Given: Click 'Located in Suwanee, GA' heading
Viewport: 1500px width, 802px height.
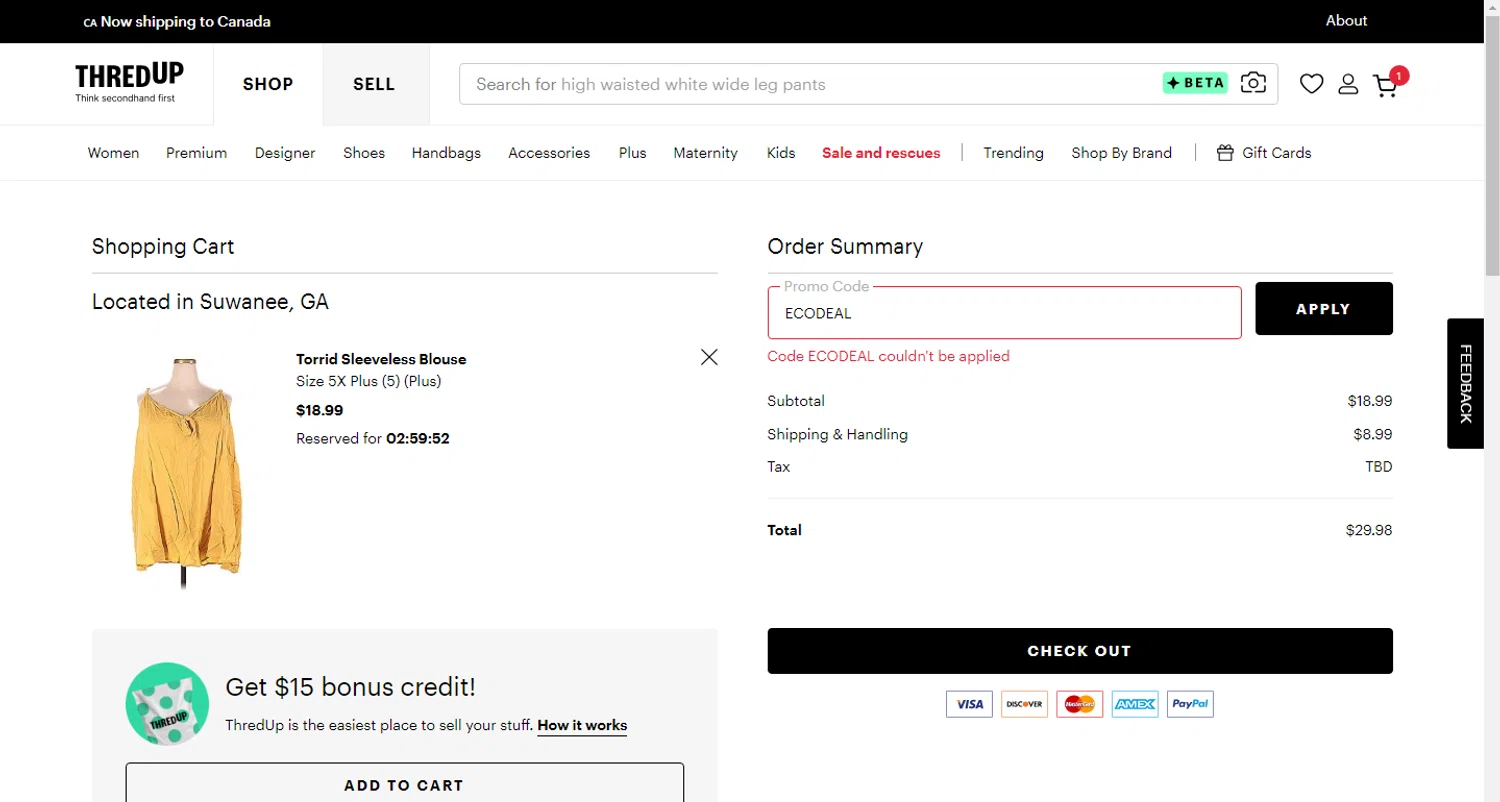Looking at the screenshot, I should click(x=210, y=301).
